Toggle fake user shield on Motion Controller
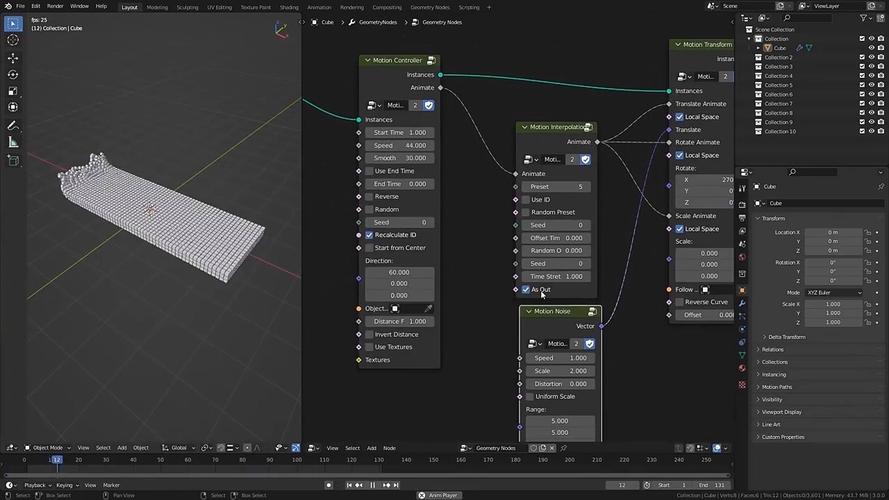This screenshot has height=500, width=889. [x=429, y=105]
